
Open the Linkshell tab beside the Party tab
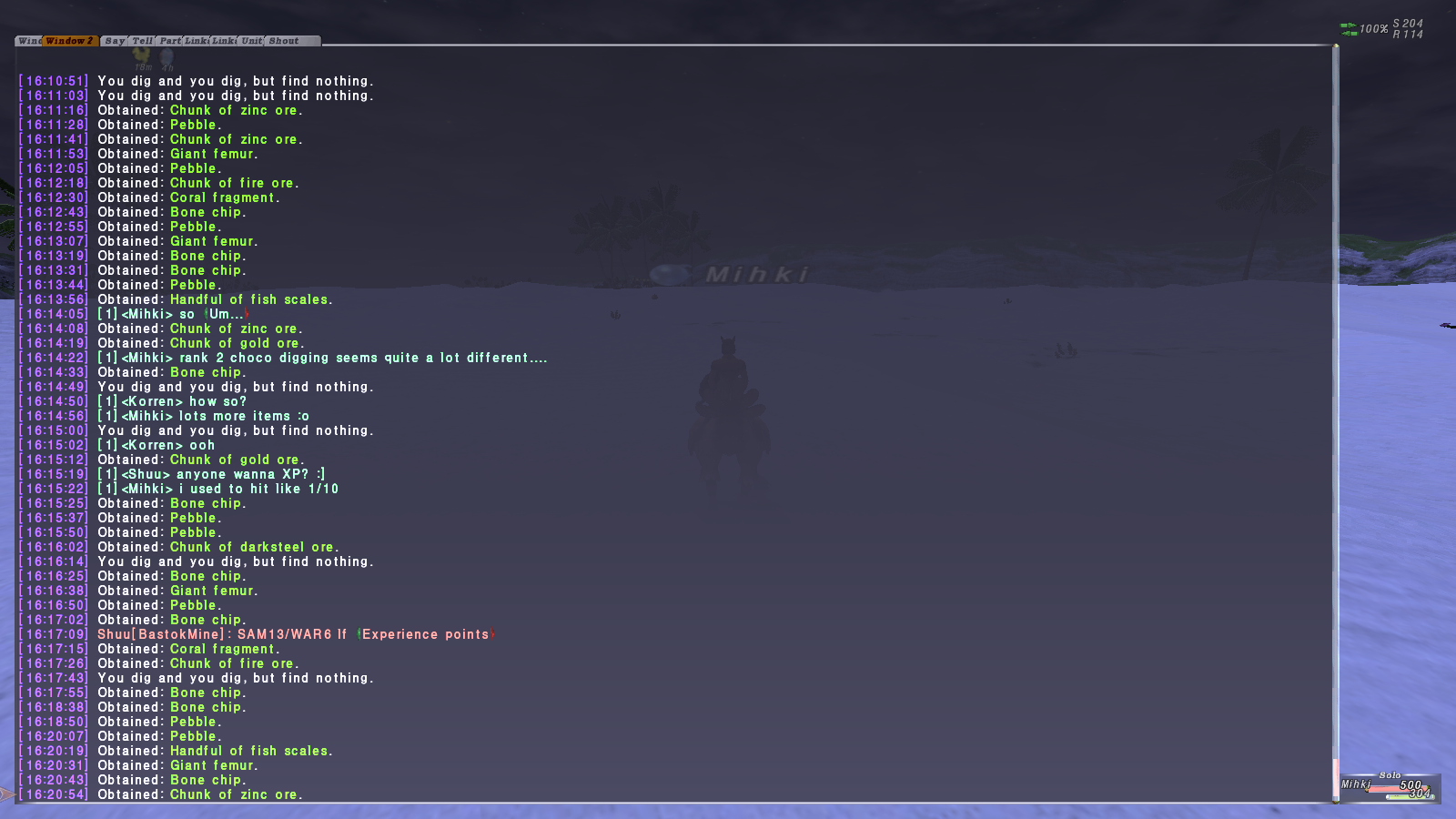[197, 41]
